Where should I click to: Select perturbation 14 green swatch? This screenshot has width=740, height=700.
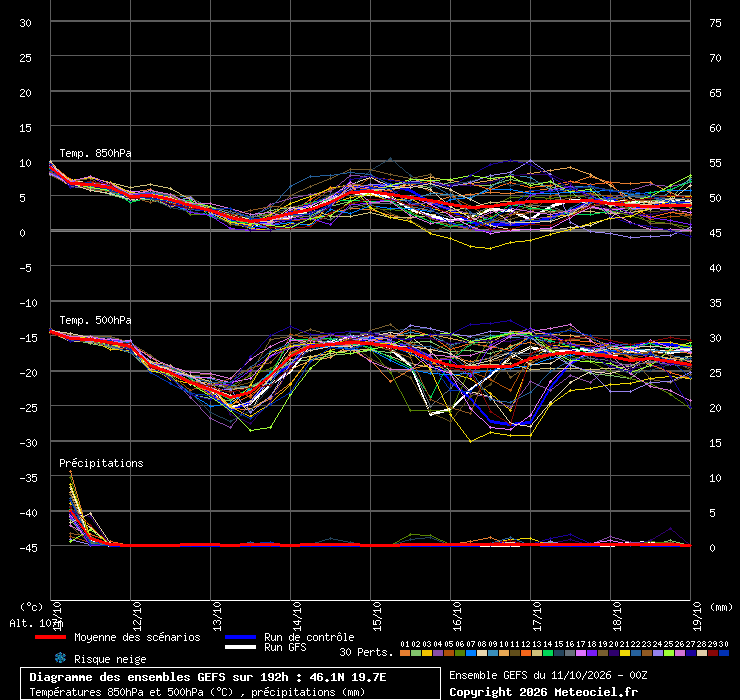click(548, 653)
